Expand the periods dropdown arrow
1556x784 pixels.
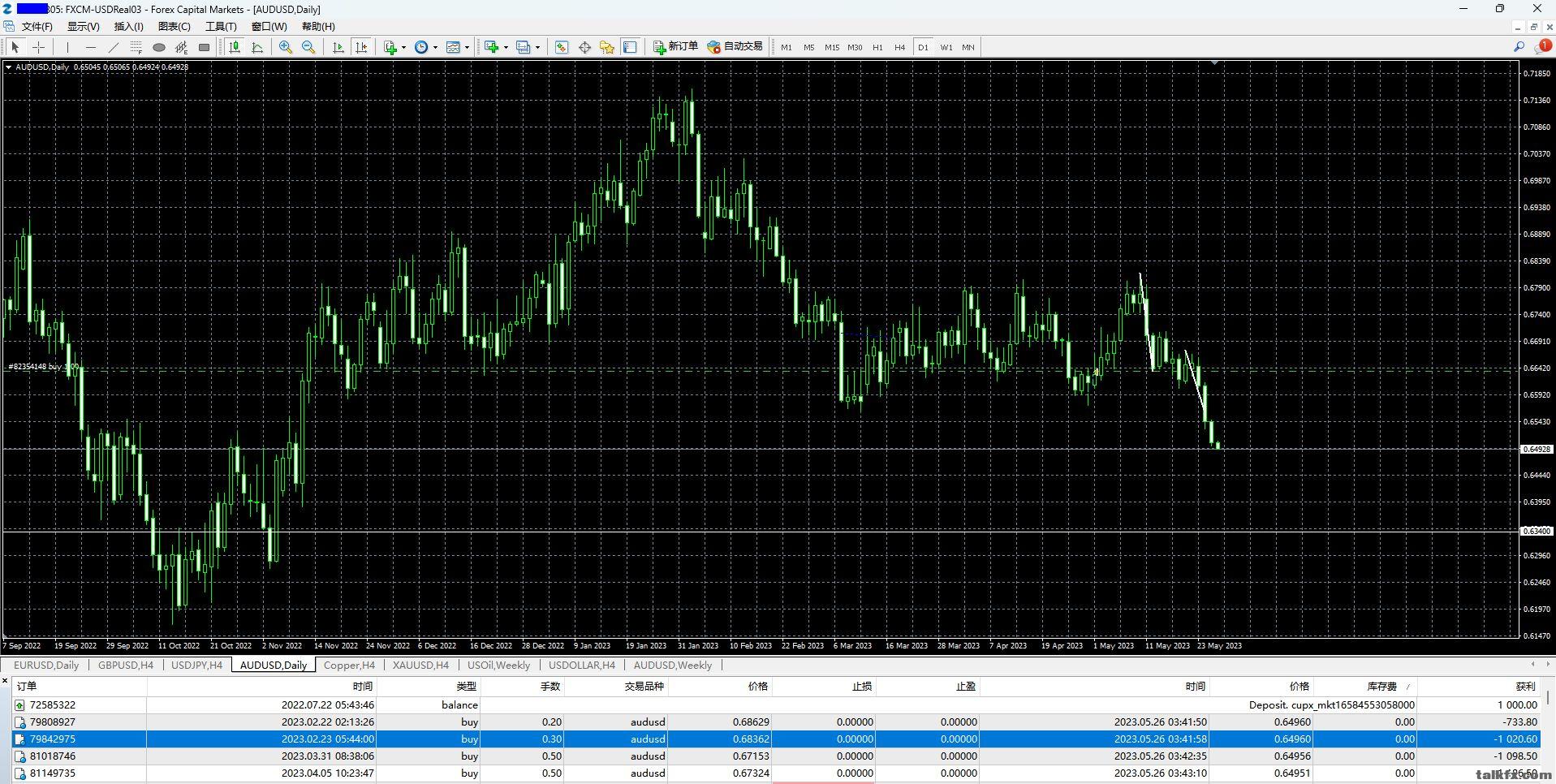pos(435,47)
